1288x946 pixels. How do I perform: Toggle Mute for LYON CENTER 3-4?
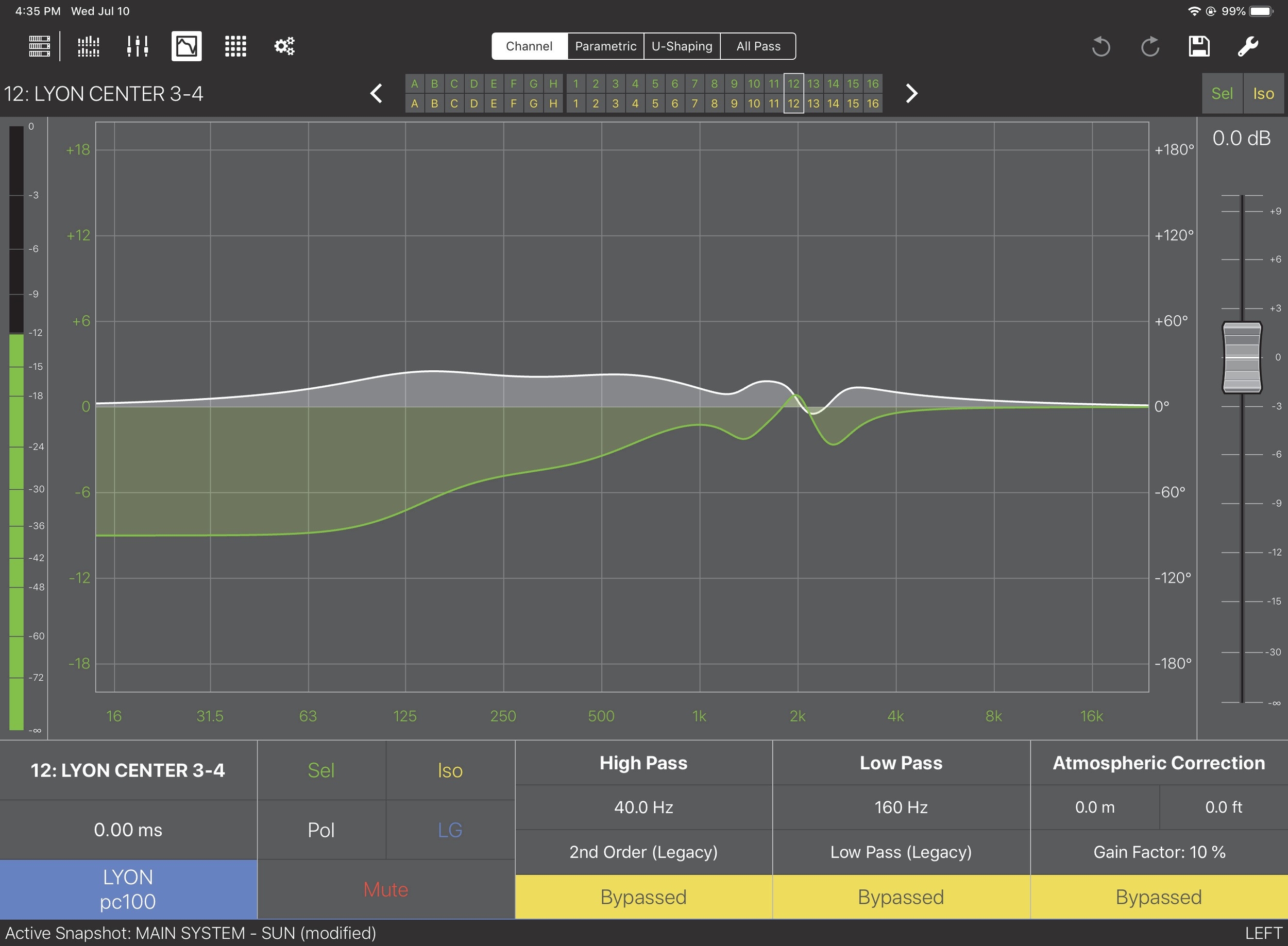tap(385, 889)
